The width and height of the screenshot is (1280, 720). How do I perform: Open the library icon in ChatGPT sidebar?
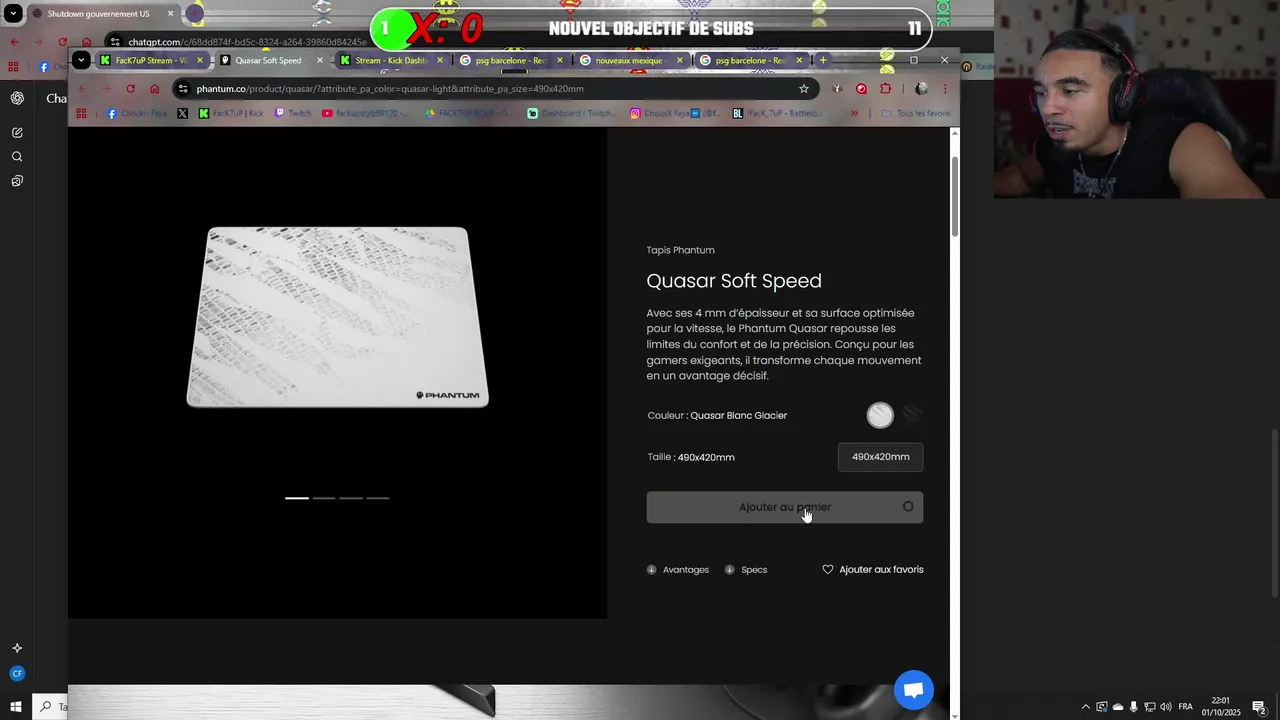click(x=17, y=181)
